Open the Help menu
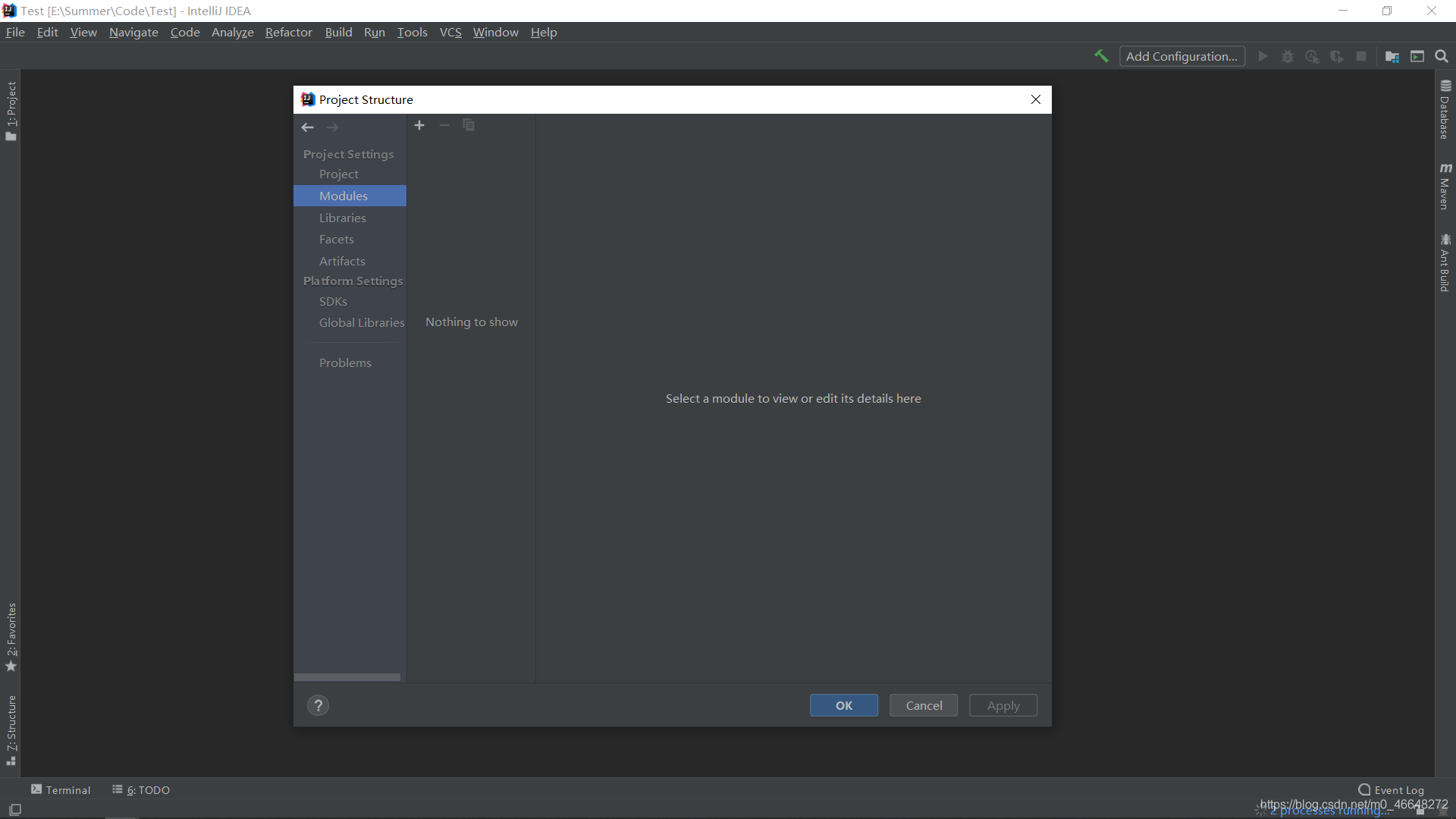 tap(544, 32)
